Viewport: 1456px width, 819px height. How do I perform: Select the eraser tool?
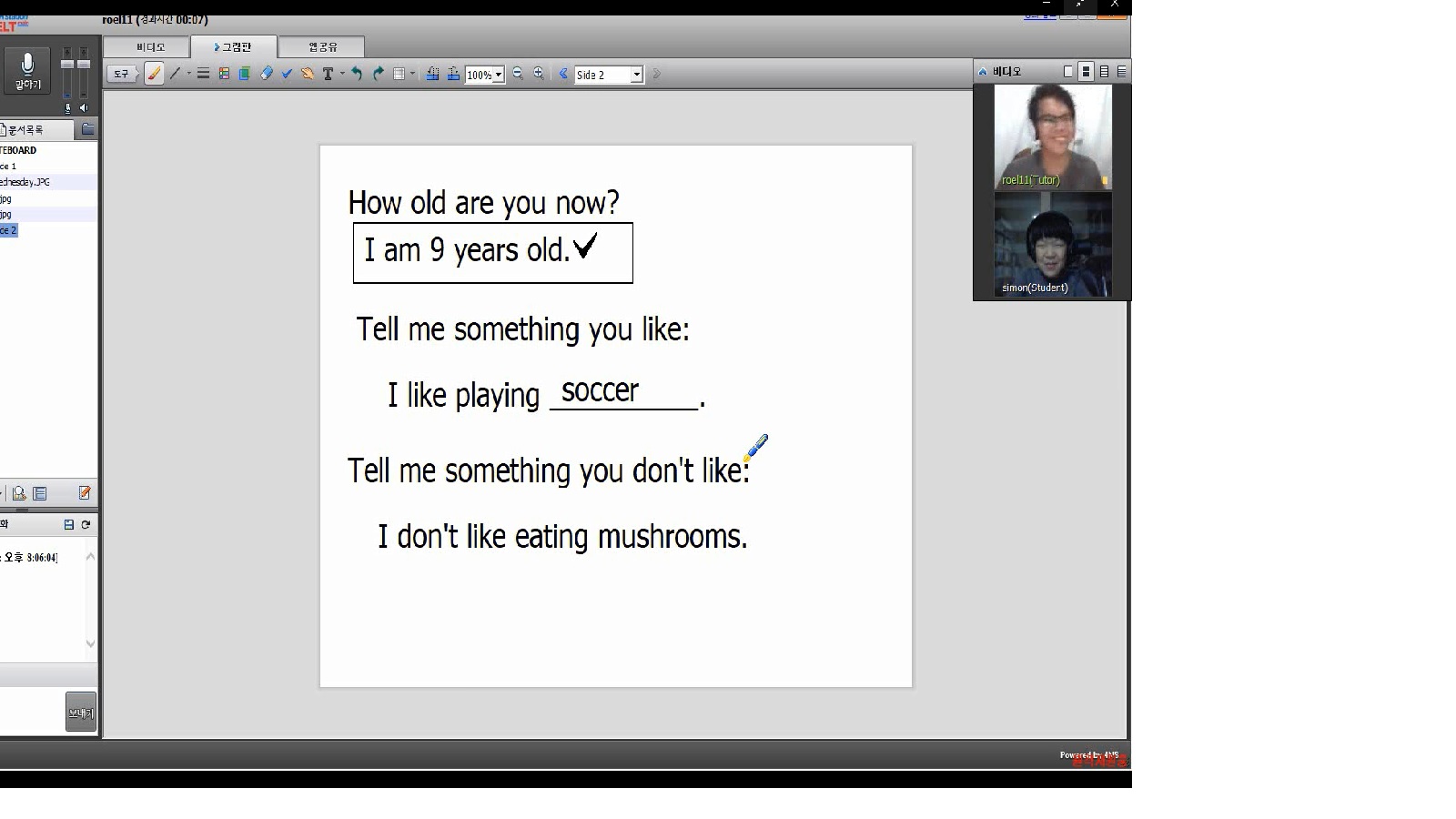pyautogui.click(x=267, y=74)
